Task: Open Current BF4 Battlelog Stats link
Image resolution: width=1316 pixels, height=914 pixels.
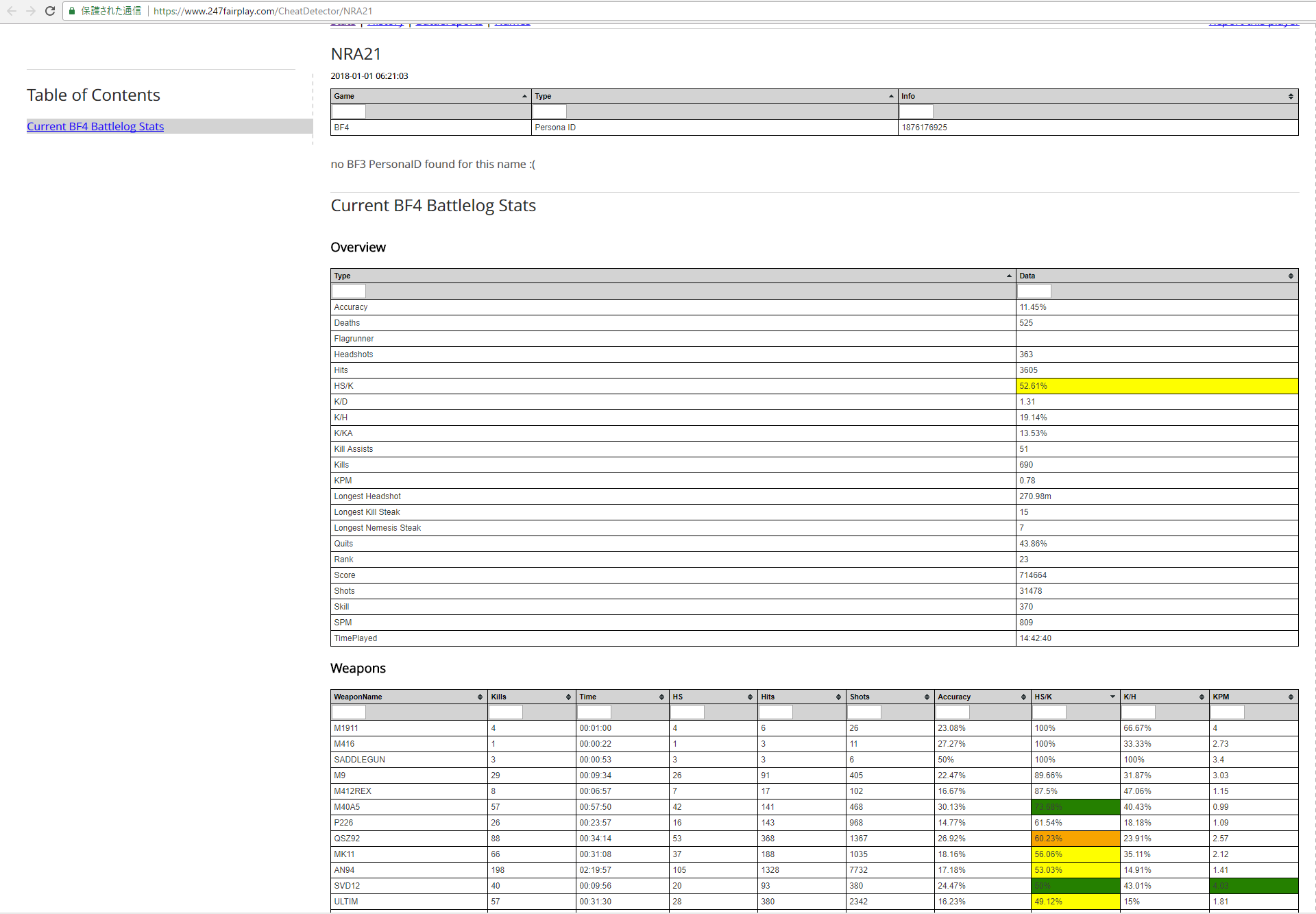Action: coord(95,126)
